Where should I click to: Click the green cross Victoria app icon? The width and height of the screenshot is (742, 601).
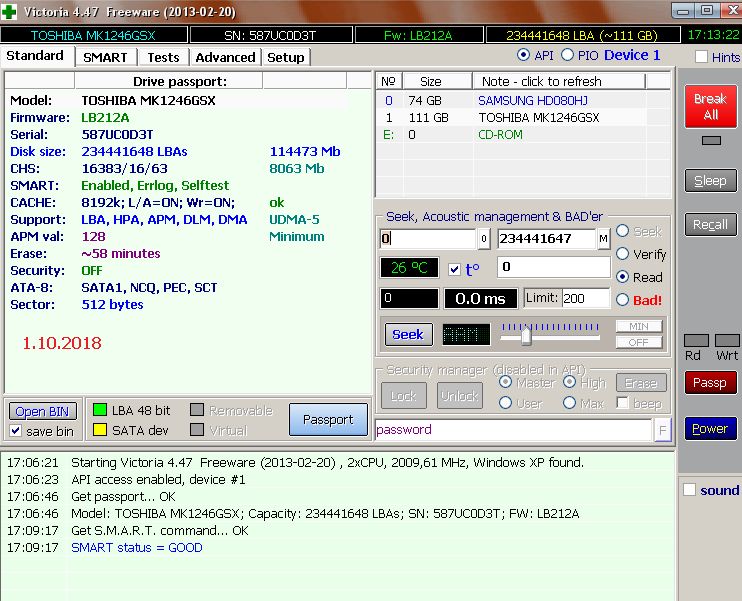9,11
